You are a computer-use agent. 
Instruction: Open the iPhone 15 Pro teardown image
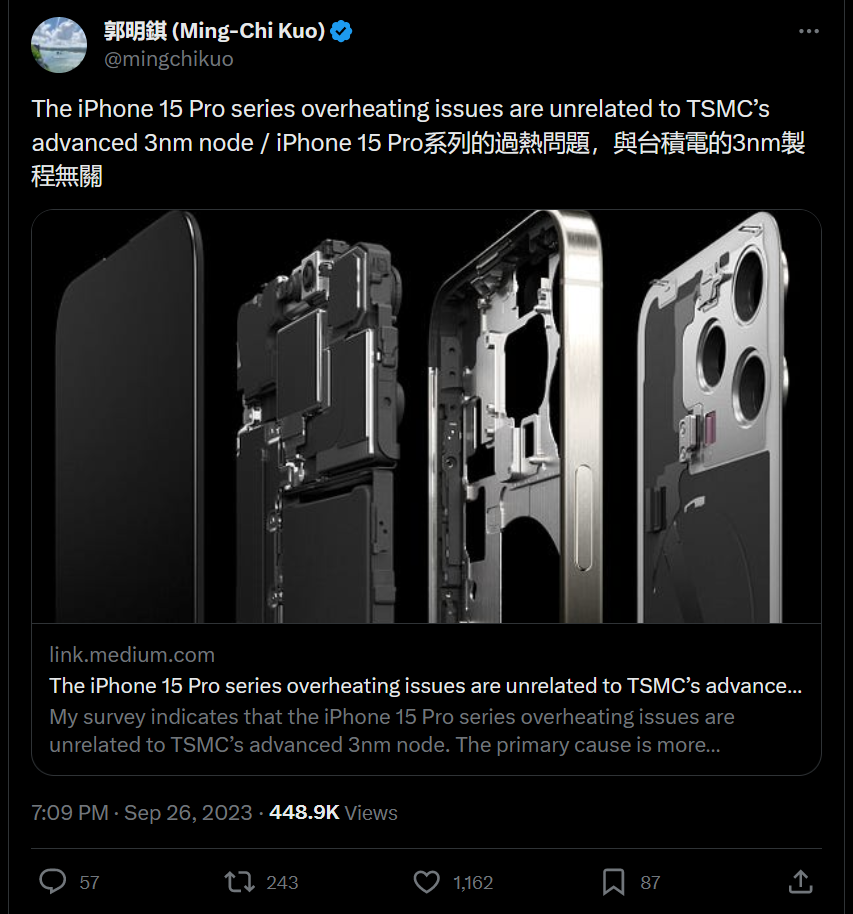click(426, 416)
